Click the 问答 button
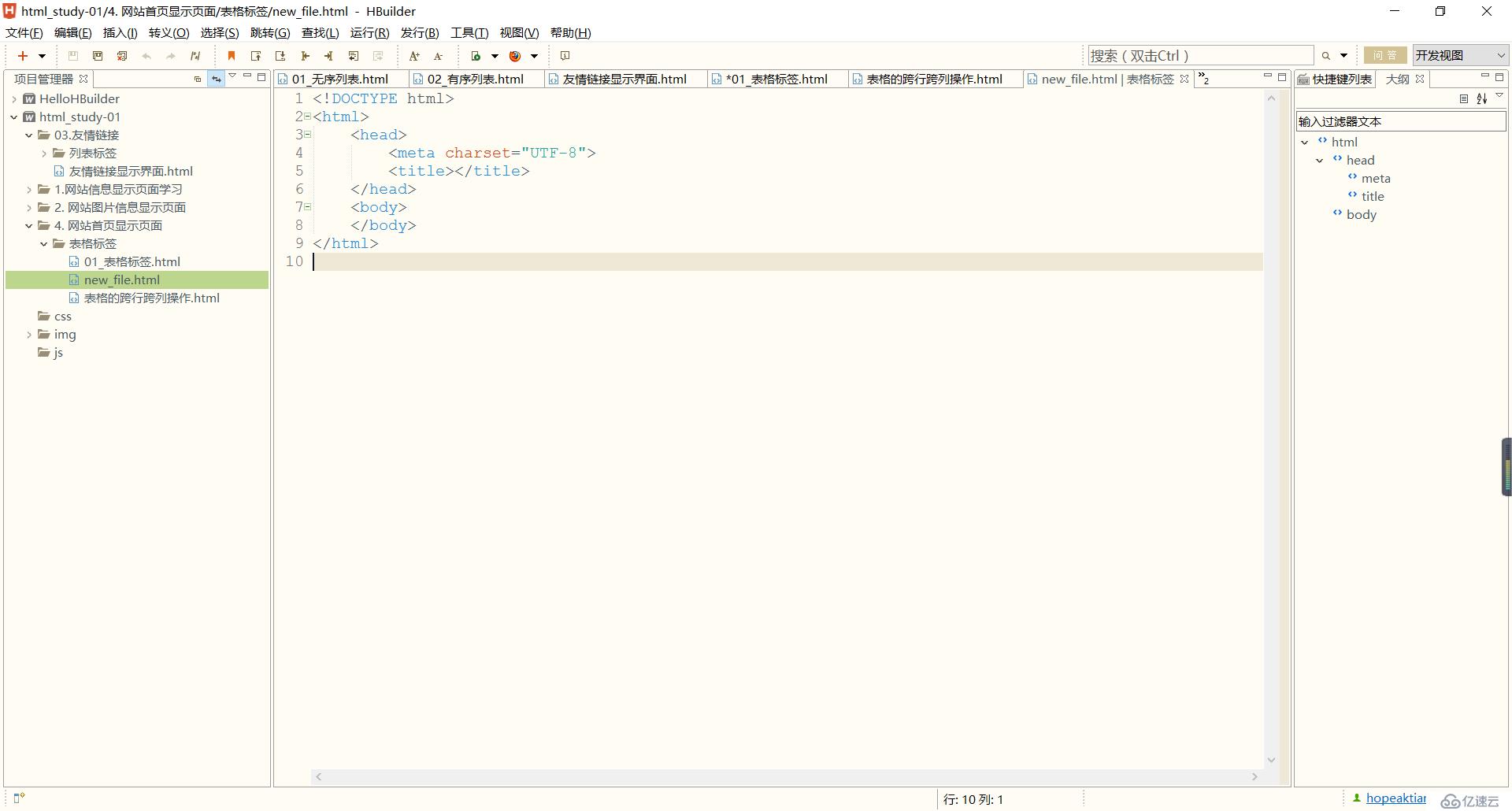Screen dimensions: 1512x811 [1385, 55]
